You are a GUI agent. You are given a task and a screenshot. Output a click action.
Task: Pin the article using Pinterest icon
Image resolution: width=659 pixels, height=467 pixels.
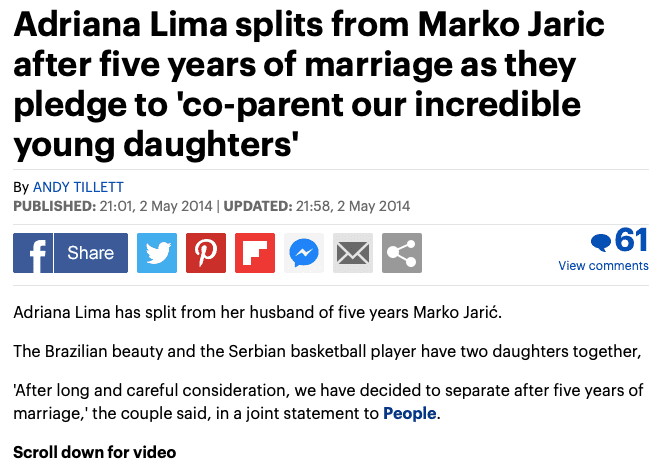pyautogui.click(x=206, y=253)
